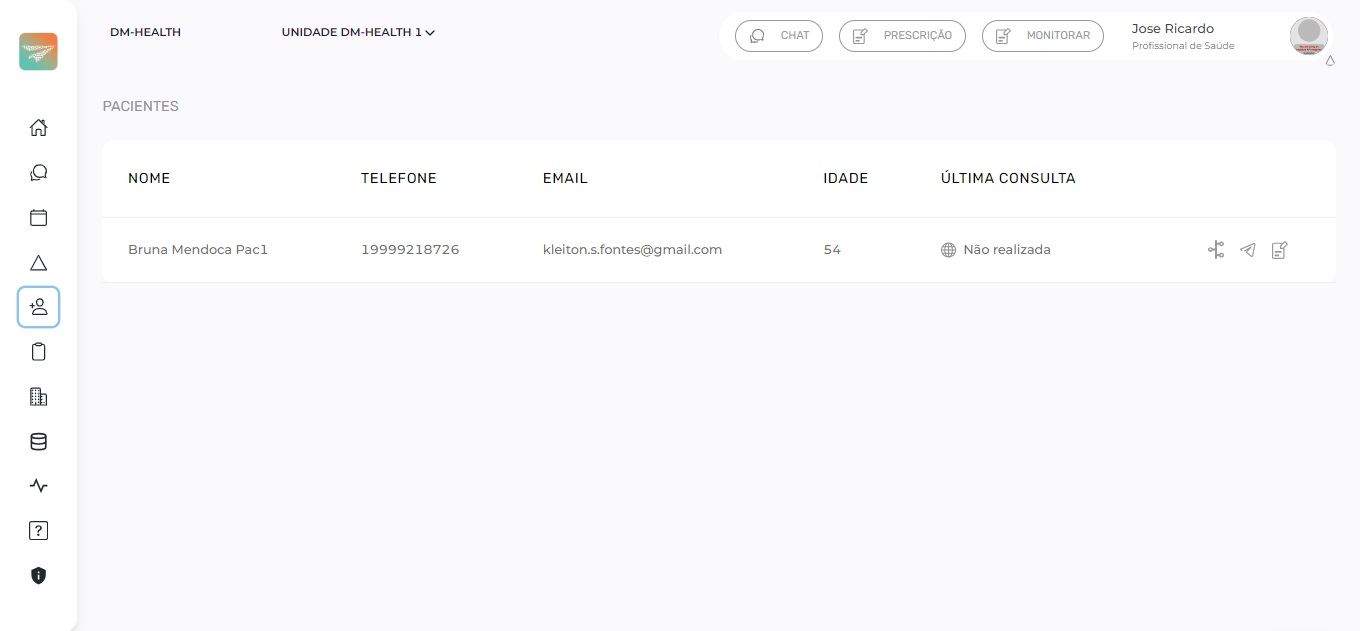Open the clipboard icon in sidebar
This screenshot has width=1360, height=631.
pos(38,352)
